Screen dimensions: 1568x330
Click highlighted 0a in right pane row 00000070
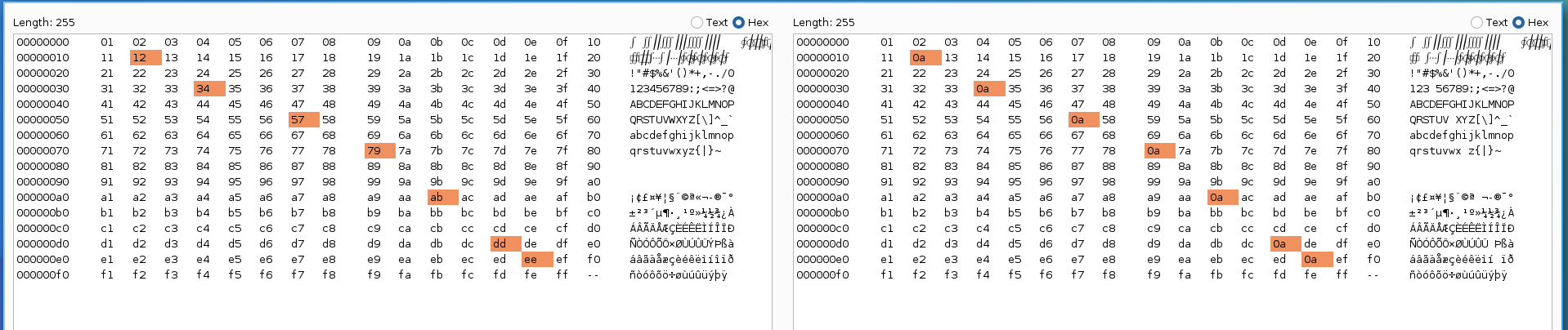point(1160,151)
